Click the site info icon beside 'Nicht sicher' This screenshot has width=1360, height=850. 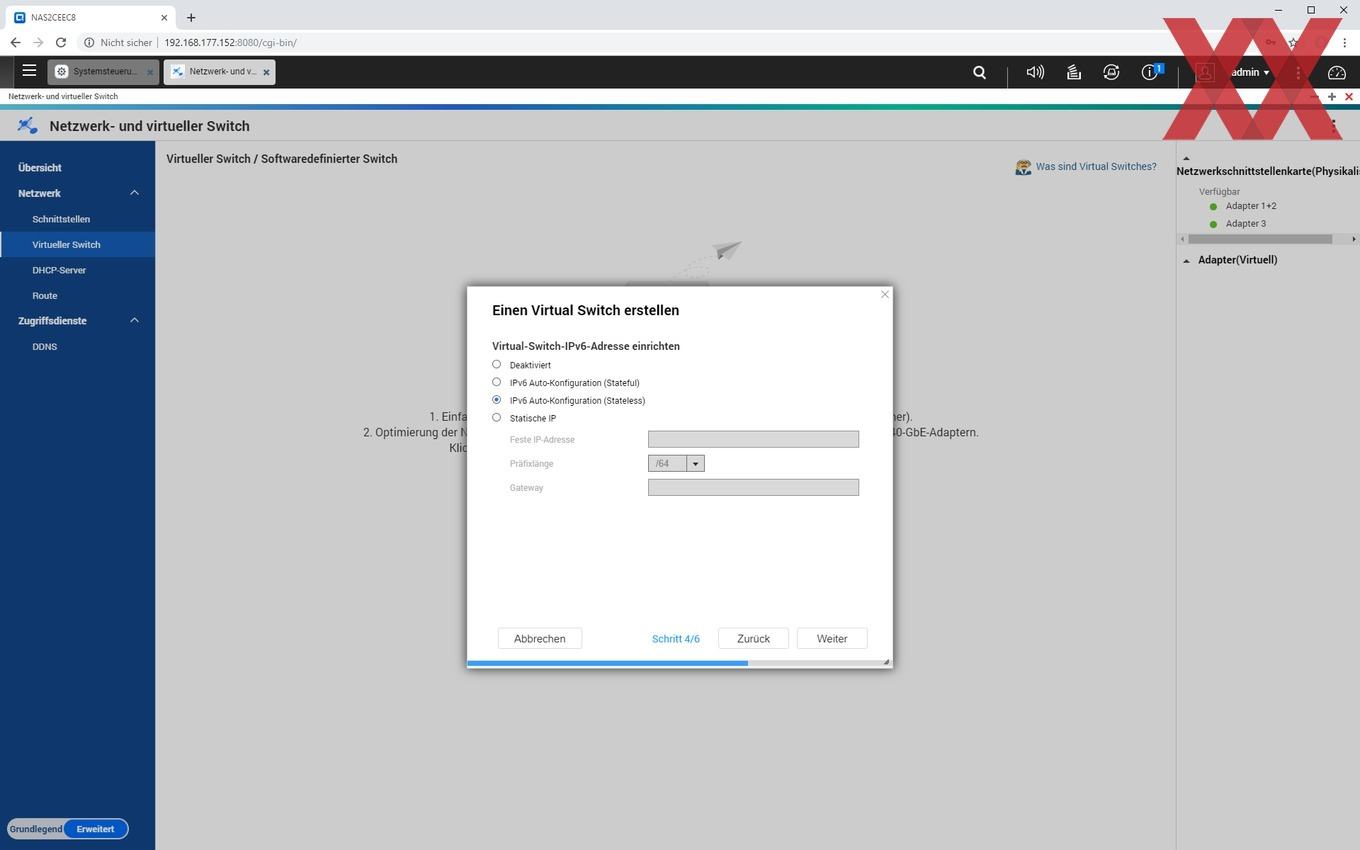(89, 43)
